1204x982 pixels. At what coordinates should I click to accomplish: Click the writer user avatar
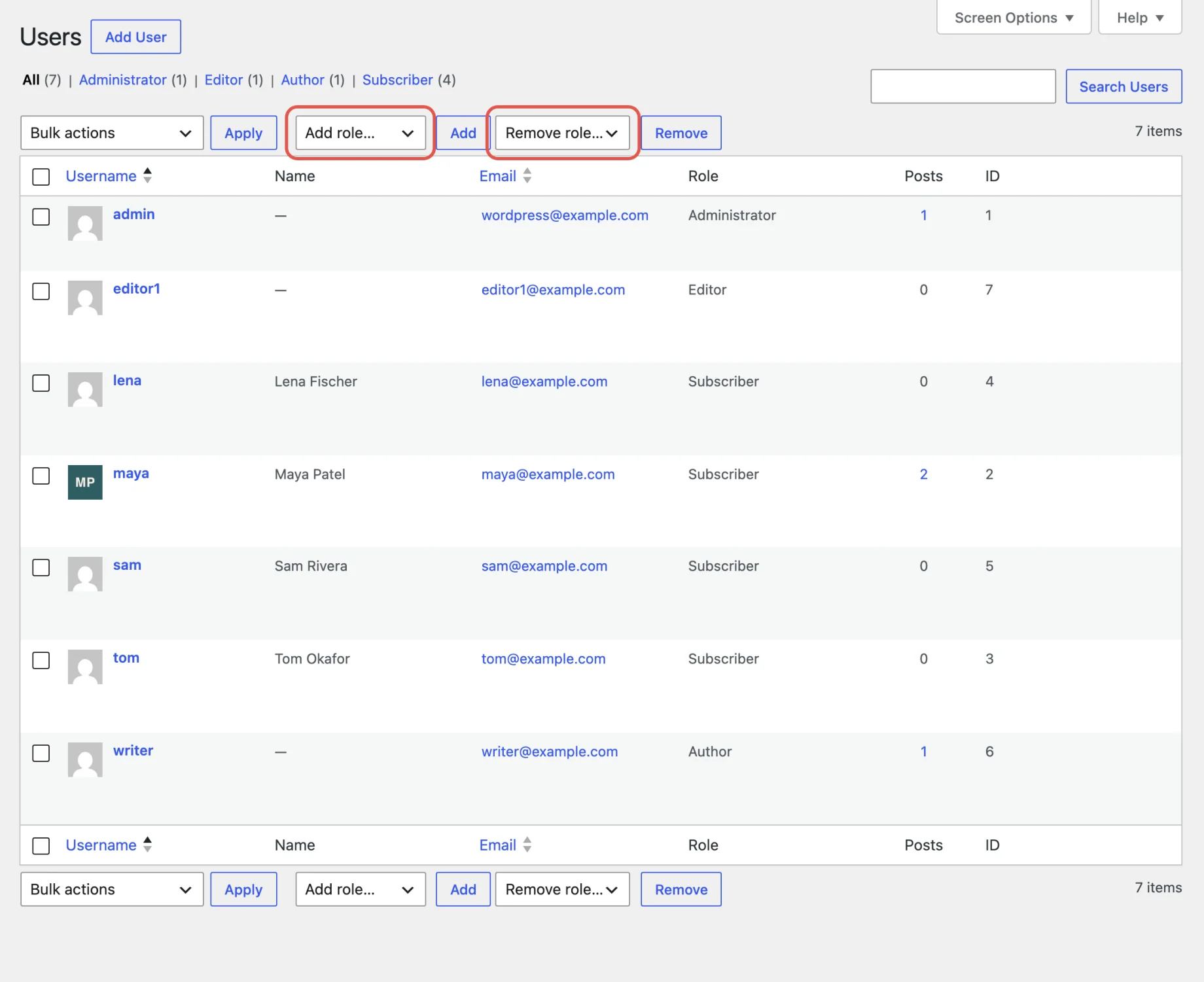(x=85, y=760)
